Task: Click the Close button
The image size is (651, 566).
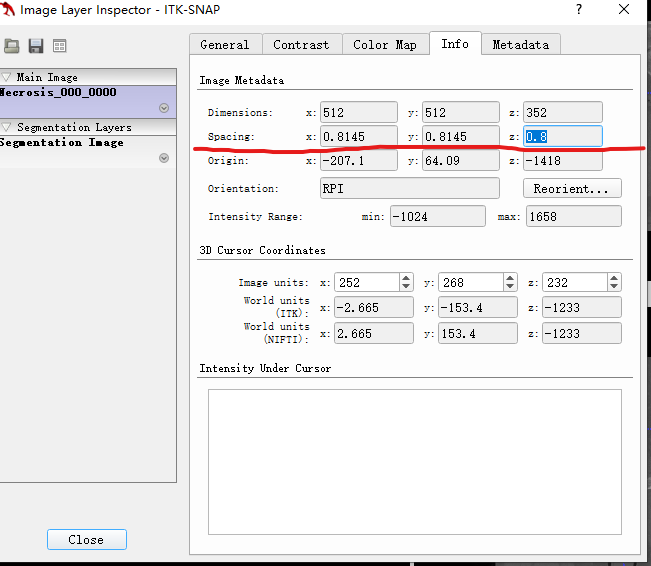Action: 86,539
